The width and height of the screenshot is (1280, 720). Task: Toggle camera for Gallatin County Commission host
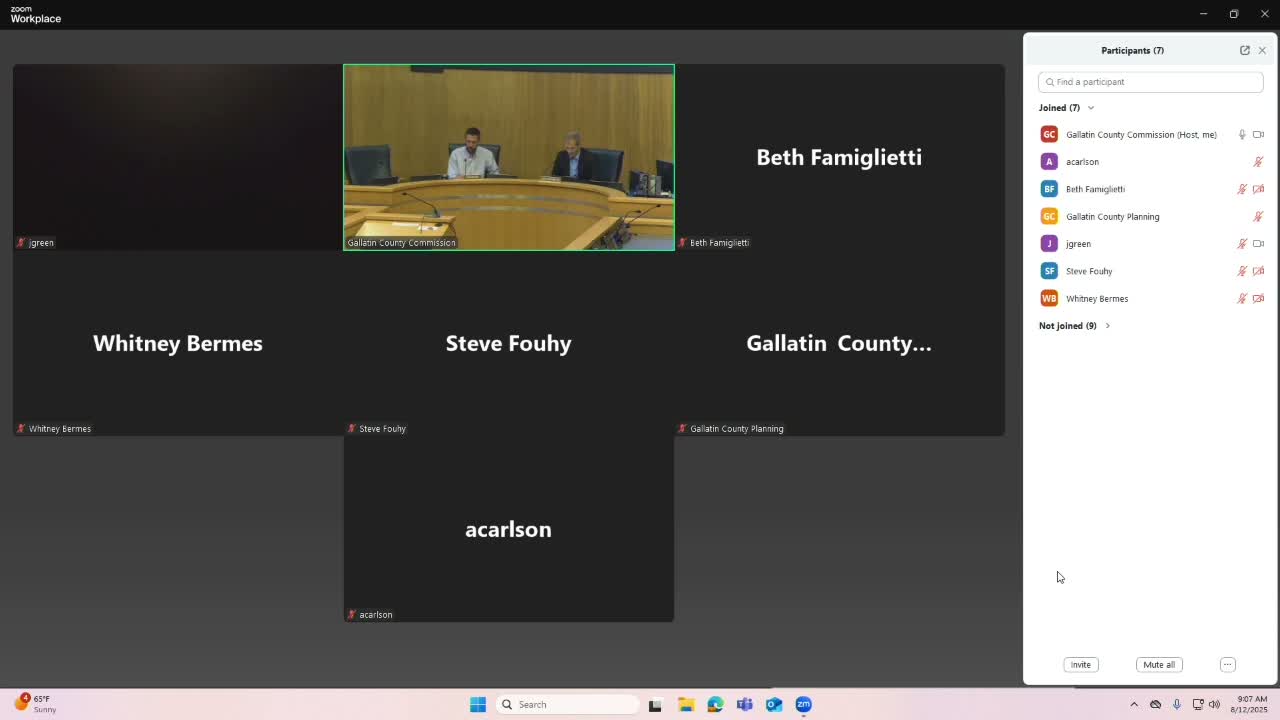click(1258, 134)
